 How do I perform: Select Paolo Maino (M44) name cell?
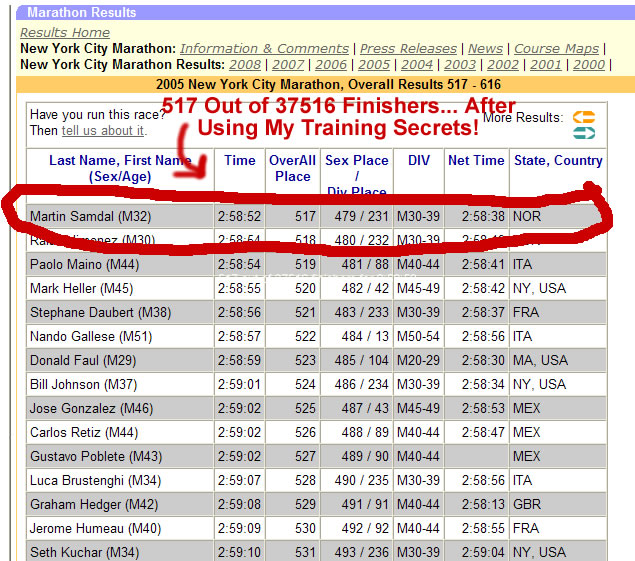pos(120,265)
